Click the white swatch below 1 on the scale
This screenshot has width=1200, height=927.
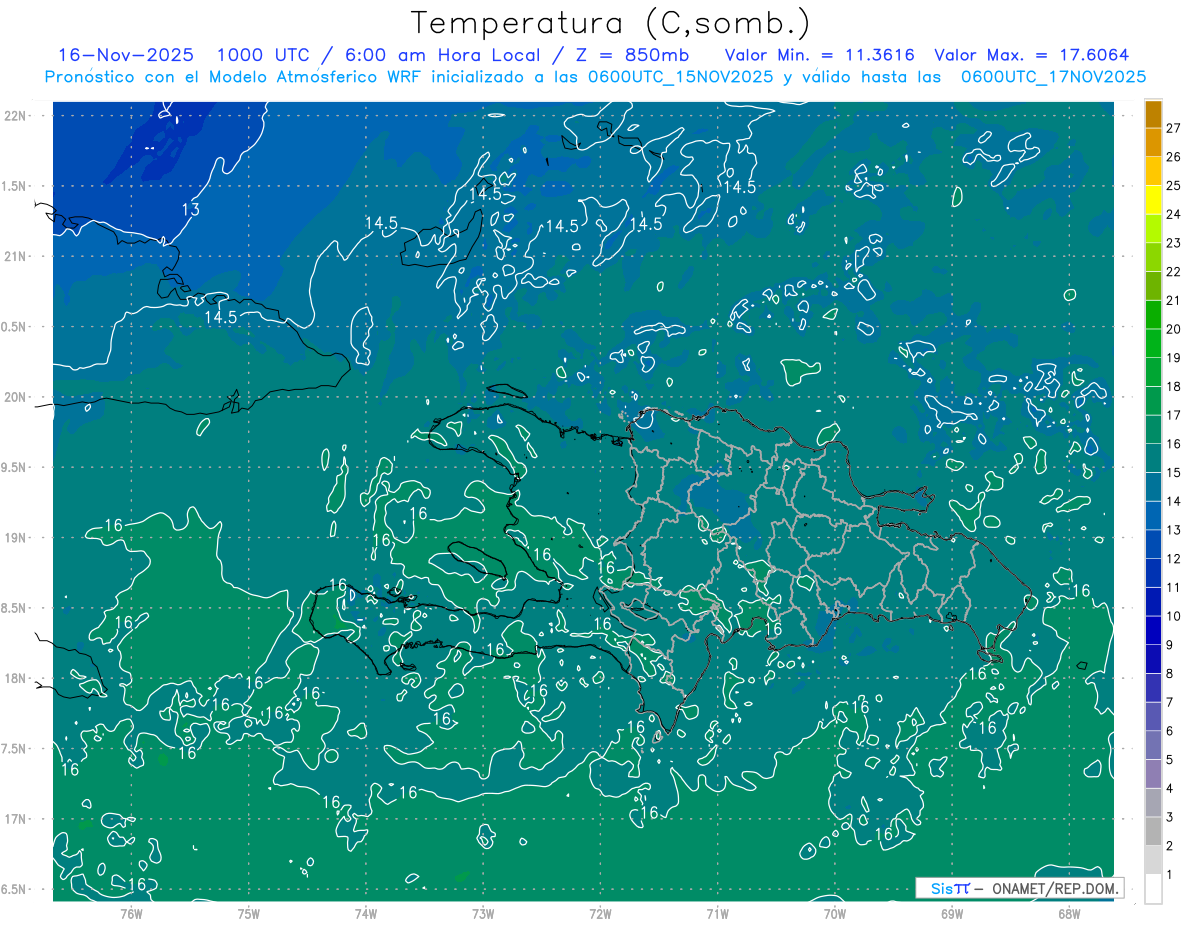click(x=1153, y=889)
